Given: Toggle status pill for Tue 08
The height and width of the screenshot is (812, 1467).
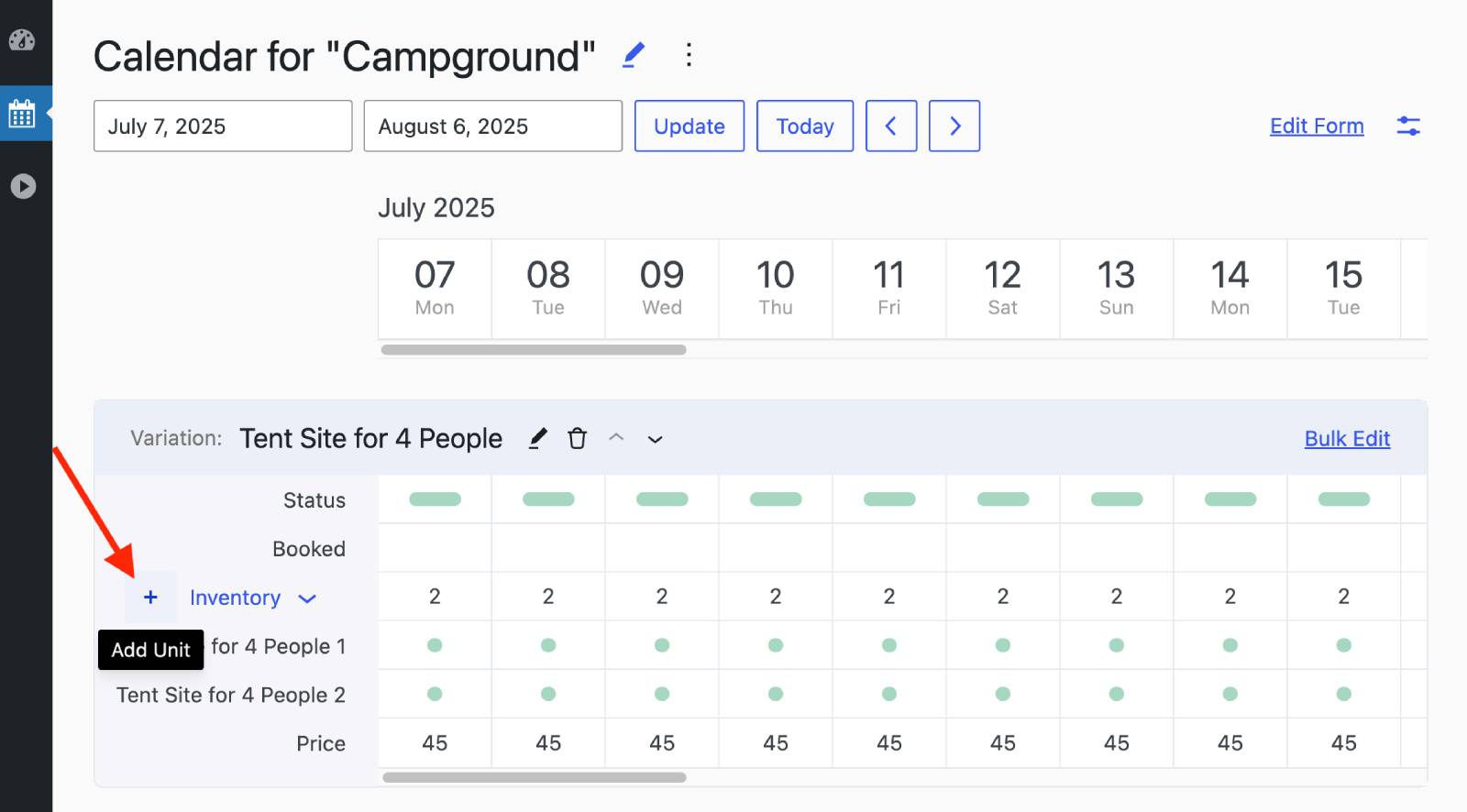Looking at the screenshot, I should [x=548, y=499].
